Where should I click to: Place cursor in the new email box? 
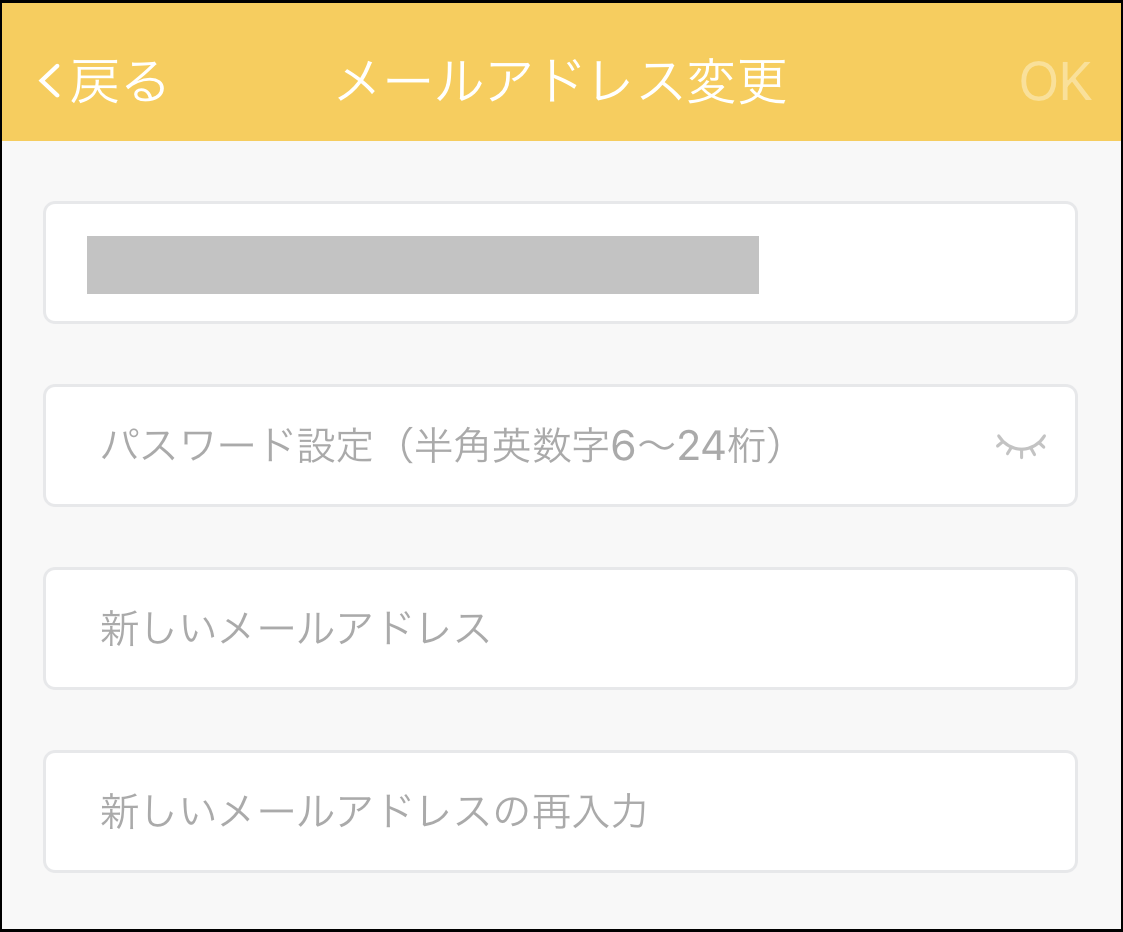[x=560, y=629]
